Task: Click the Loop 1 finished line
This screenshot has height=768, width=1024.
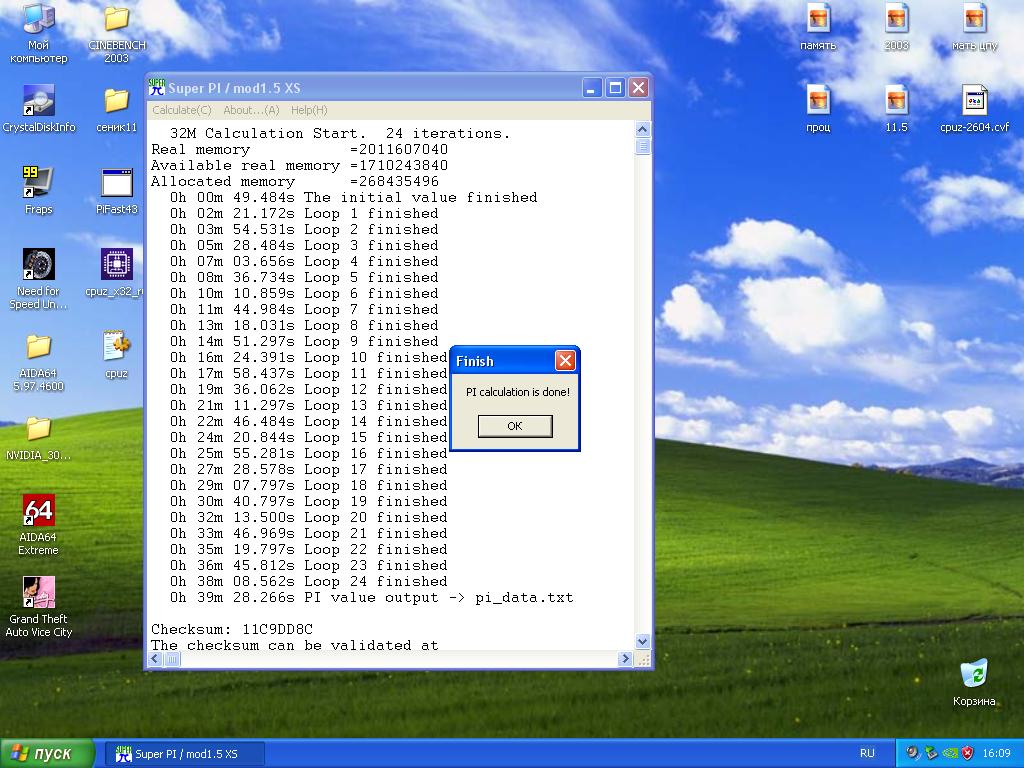Action: pos(304,214)
